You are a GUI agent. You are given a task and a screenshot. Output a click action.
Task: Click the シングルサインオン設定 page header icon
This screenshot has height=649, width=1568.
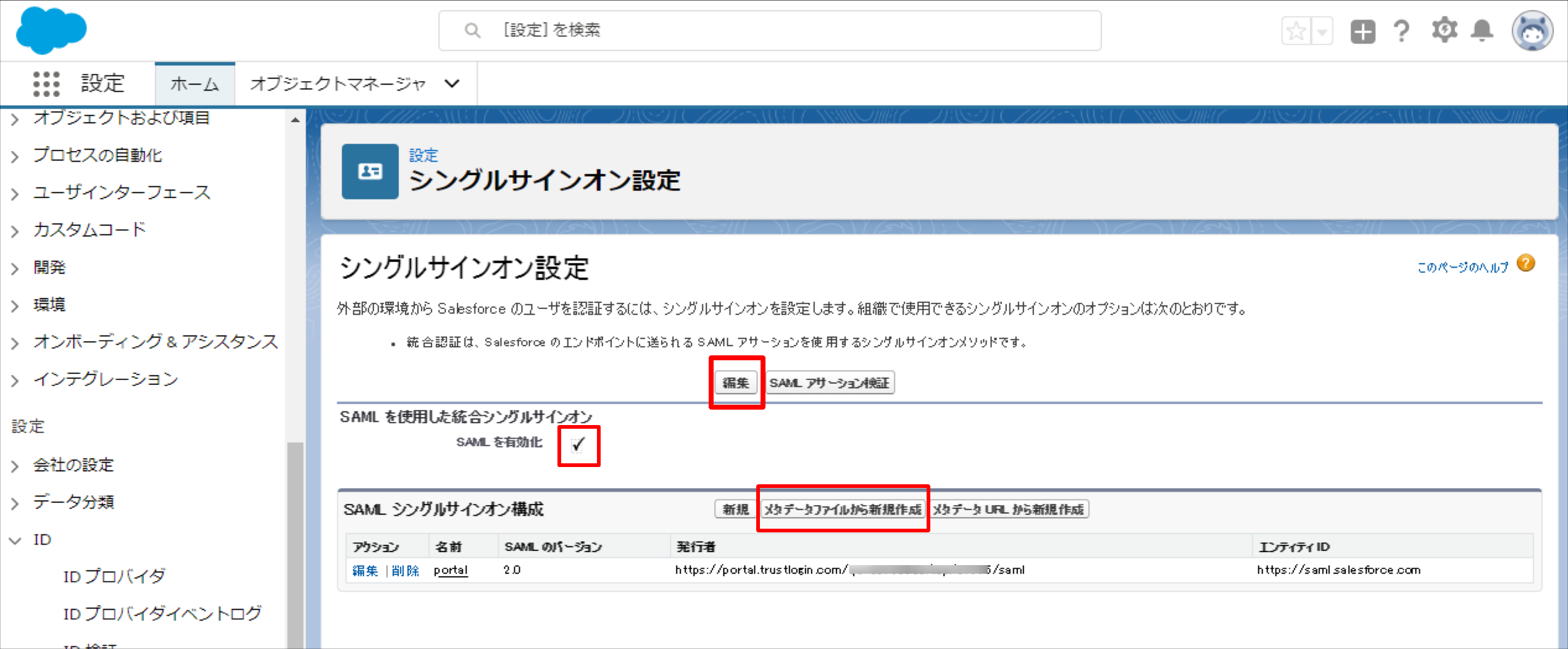click(x=370, y=172)
